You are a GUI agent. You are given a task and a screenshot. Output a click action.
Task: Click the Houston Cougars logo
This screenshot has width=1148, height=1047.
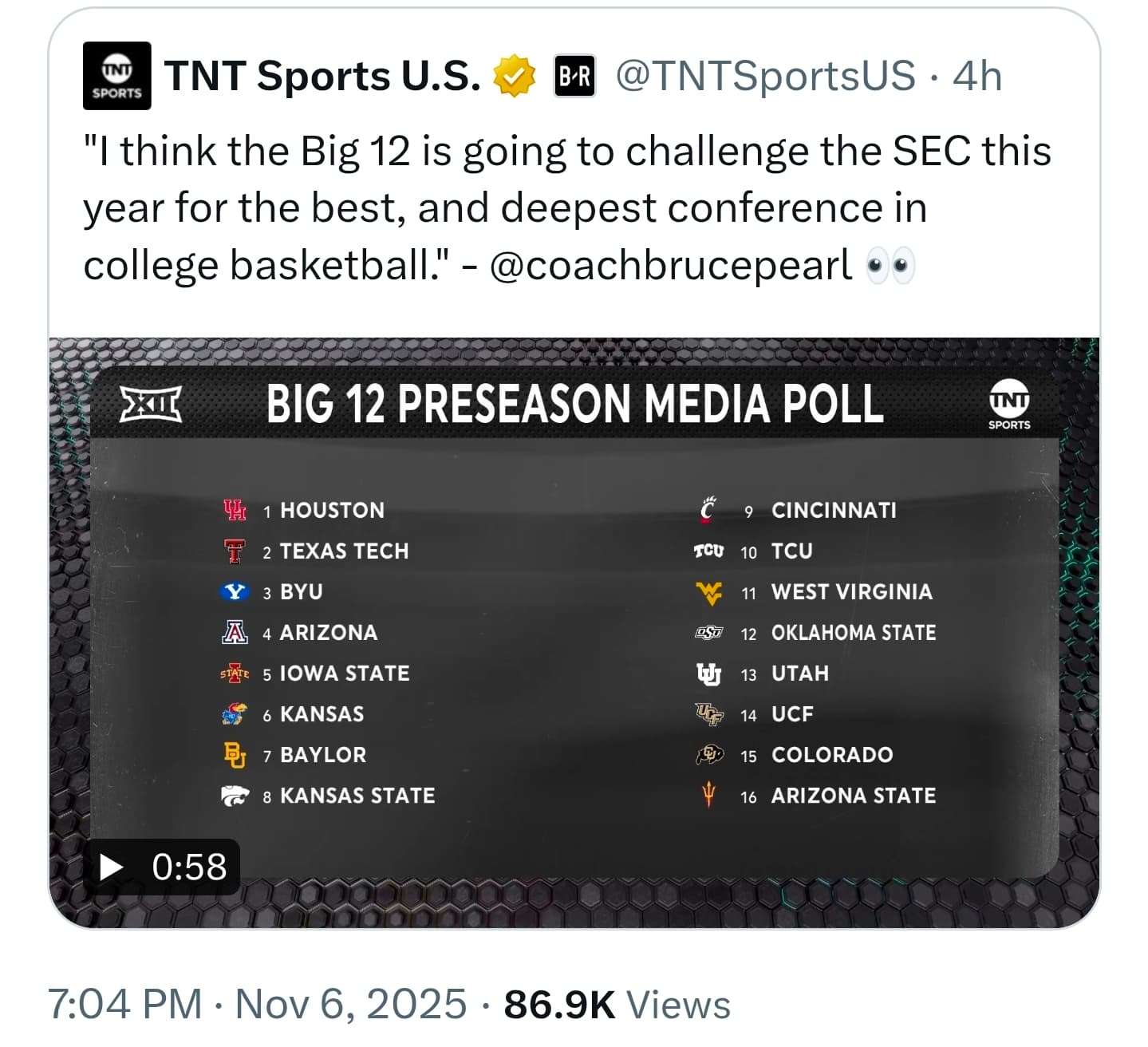(x=235, y=510)
